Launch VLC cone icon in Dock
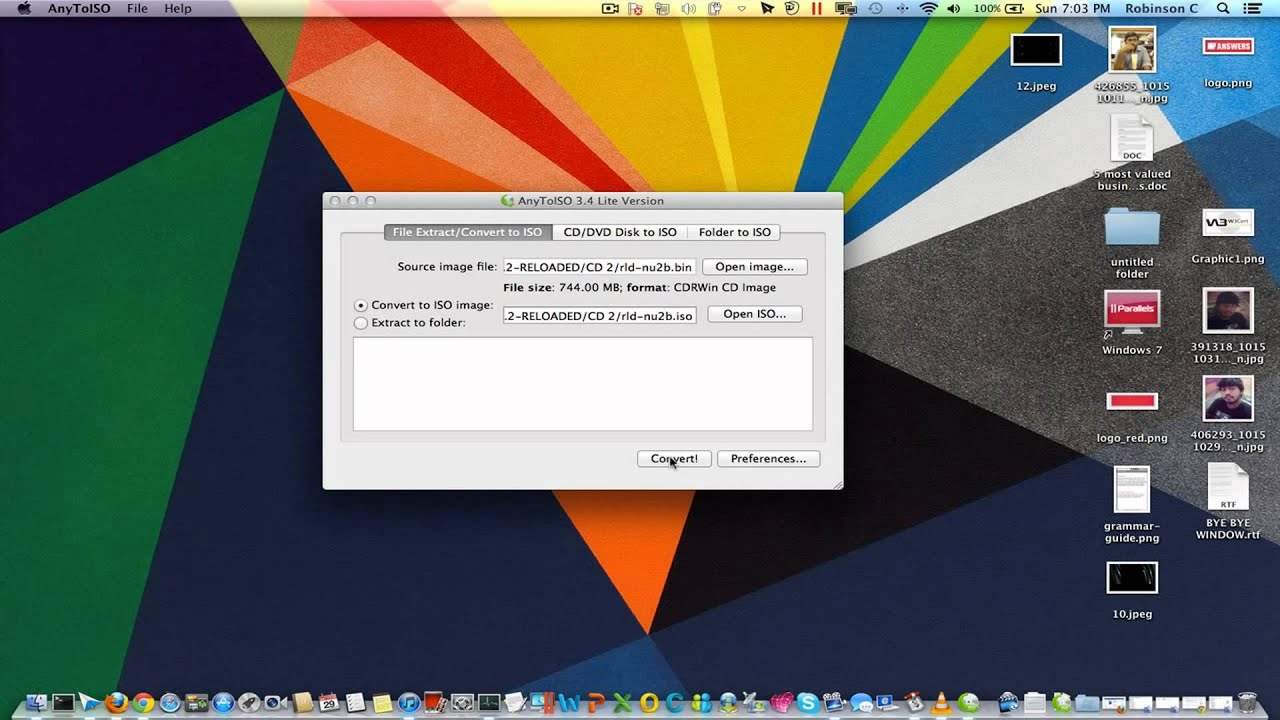The height and width of the screenshot is (720, 1280). point(941,702)
